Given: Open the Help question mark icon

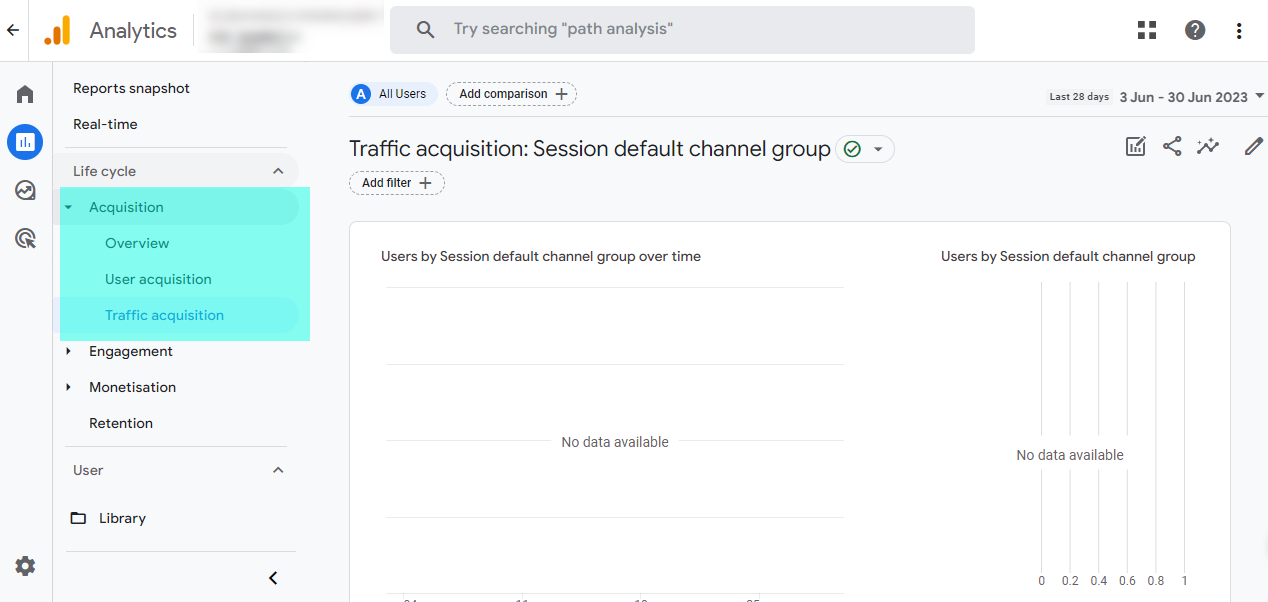Looking at the screenshot, I should [1195, 30].
